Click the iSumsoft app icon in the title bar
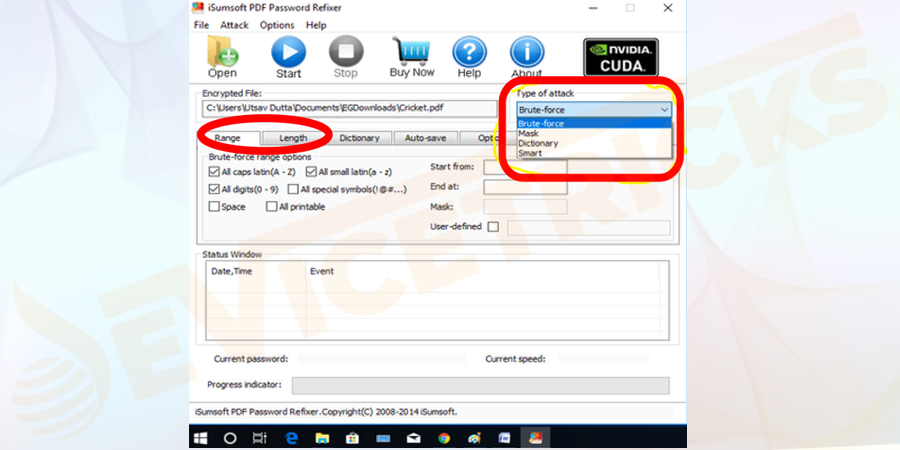Screen dimensions: 900x450 197,8
